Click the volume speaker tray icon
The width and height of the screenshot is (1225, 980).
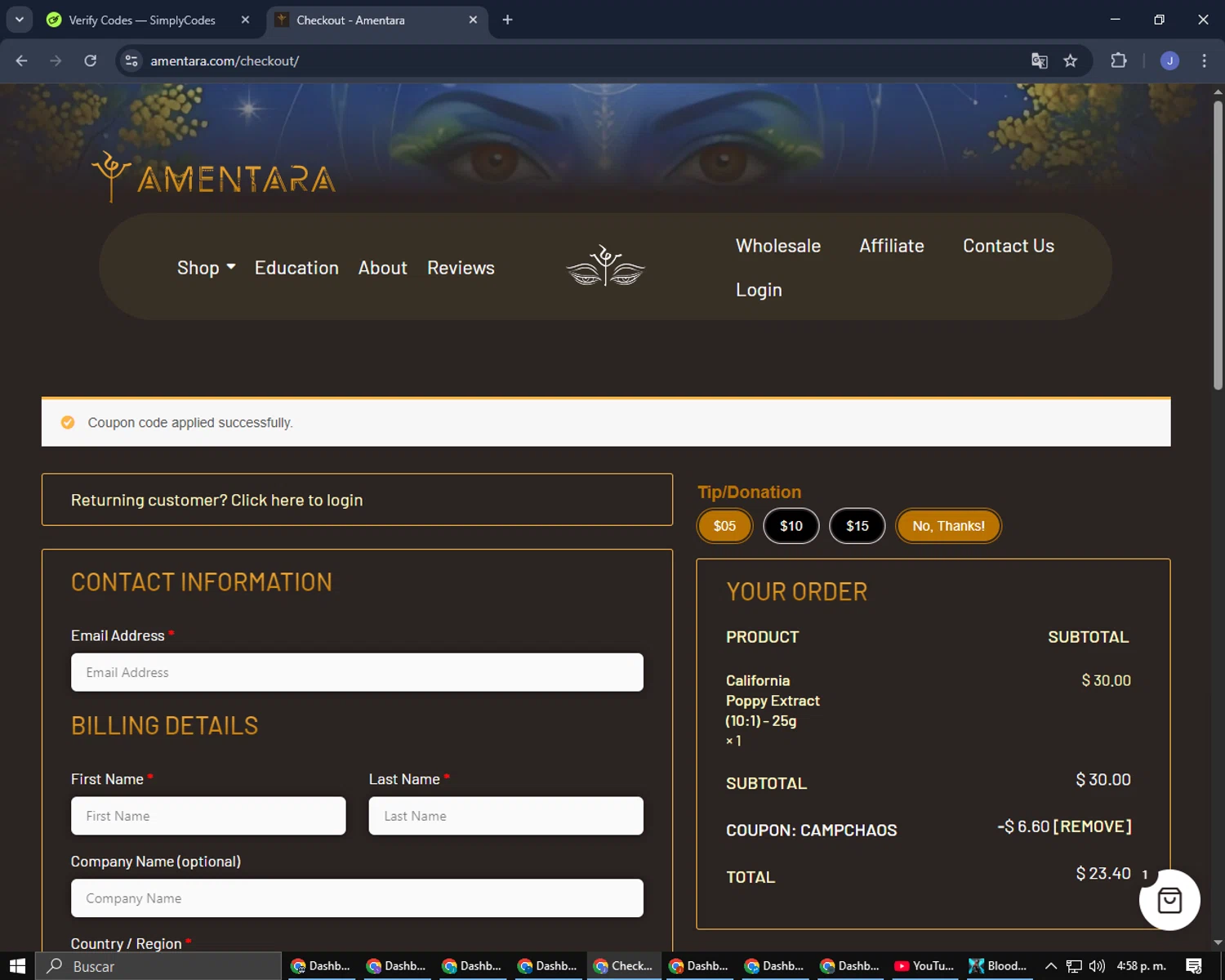(x=1097, y=966)
